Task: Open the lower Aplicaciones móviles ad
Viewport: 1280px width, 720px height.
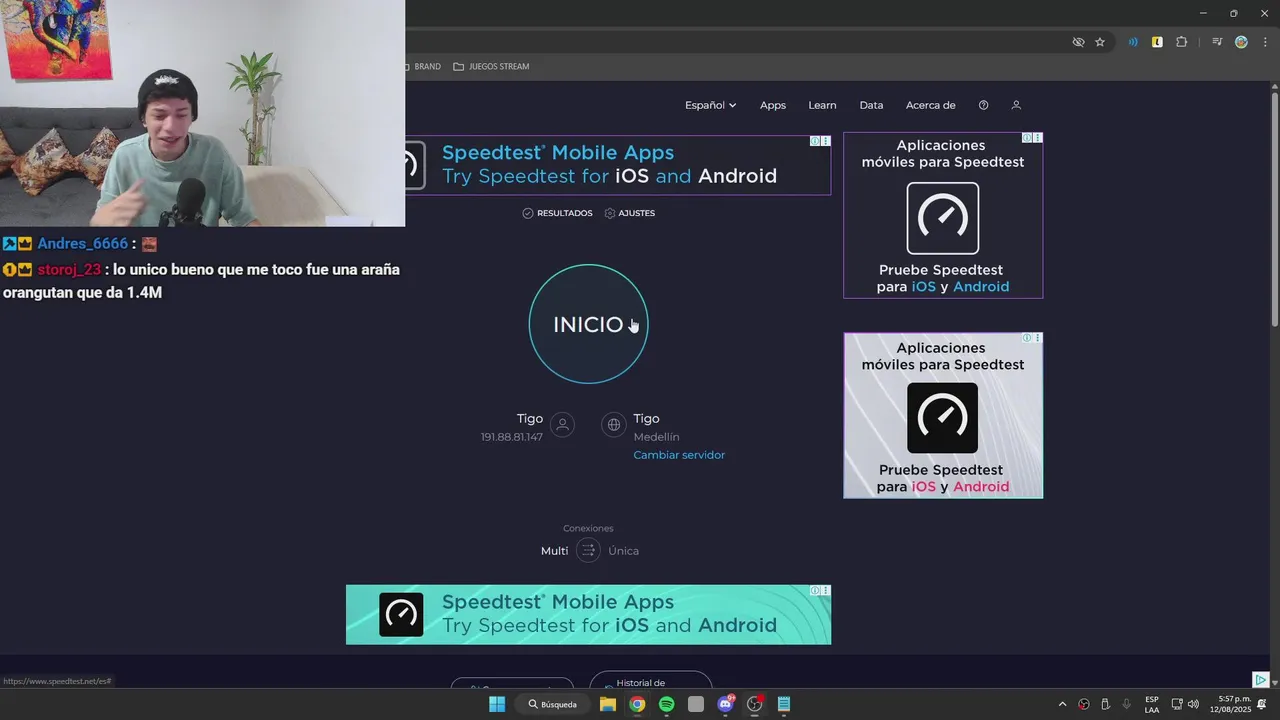Action: pos(943,416)
